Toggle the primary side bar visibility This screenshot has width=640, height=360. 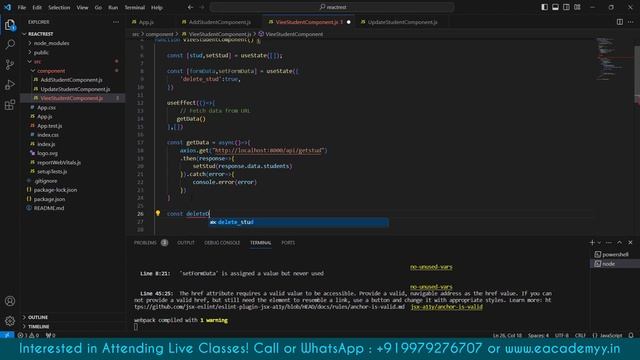click(544, 7)
